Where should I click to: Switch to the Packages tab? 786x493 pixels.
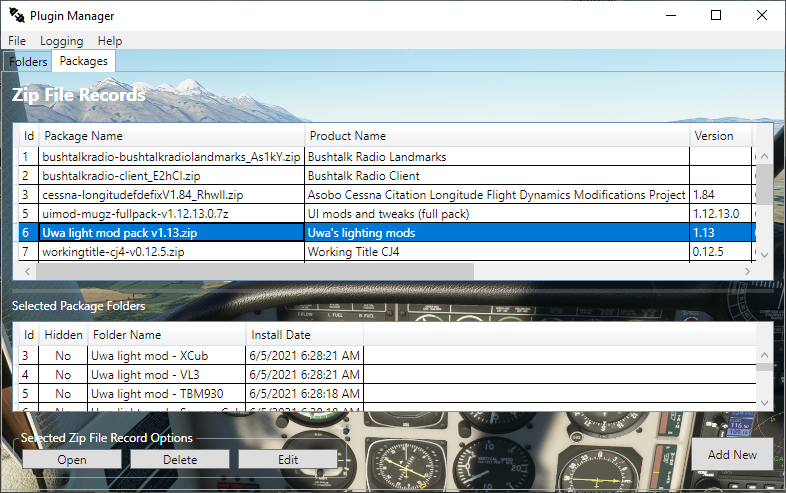(x=84, y=61)
